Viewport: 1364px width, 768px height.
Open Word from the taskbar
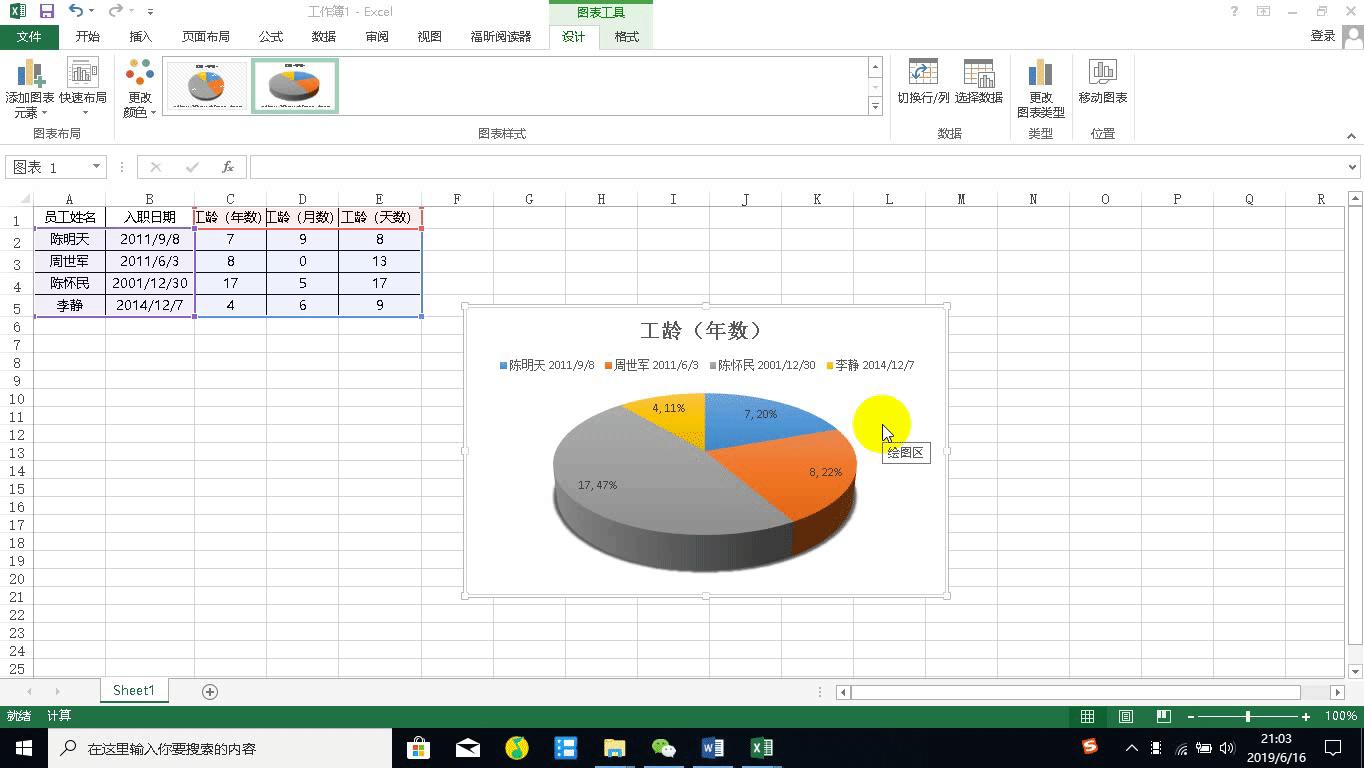(x=713, y=748)
